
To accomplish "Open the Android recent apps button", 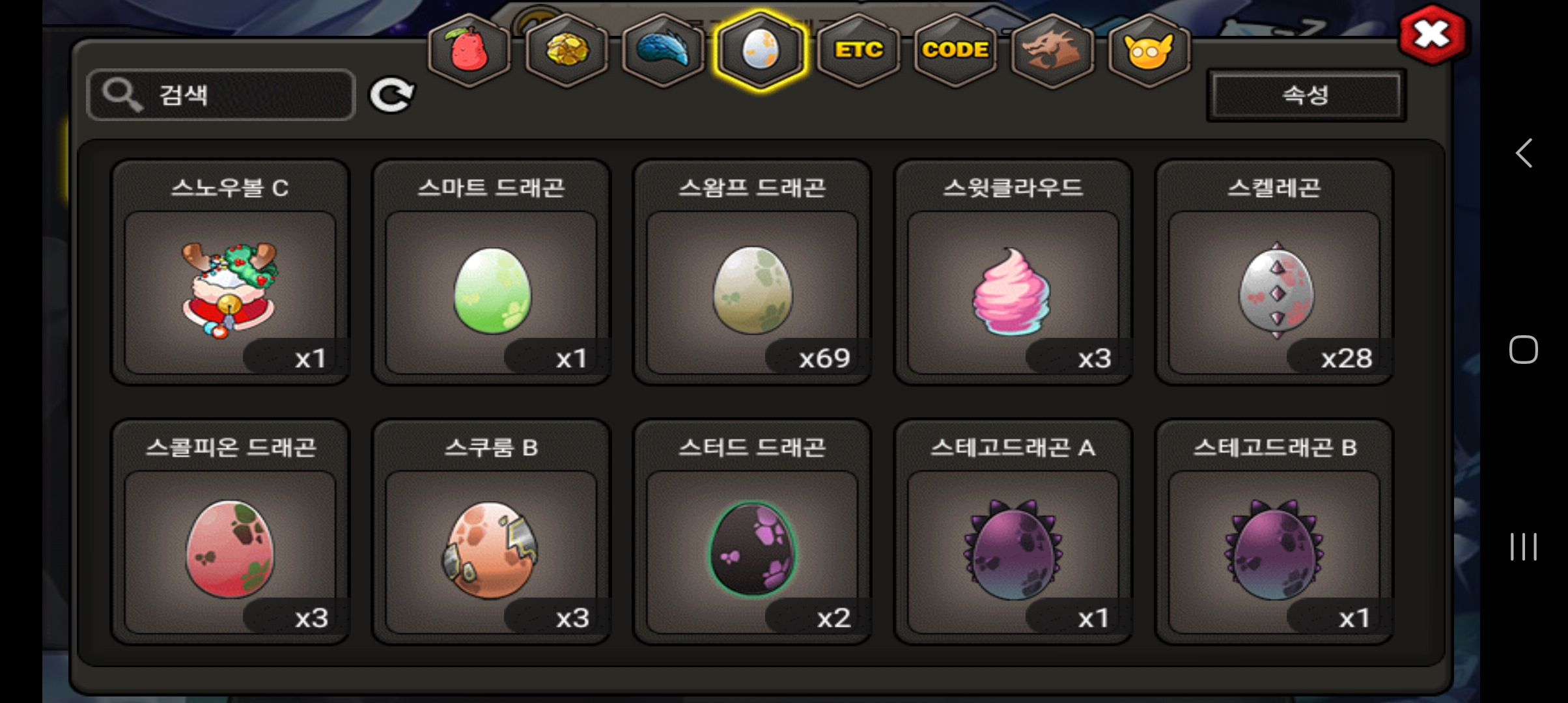I will point(1524,547).
